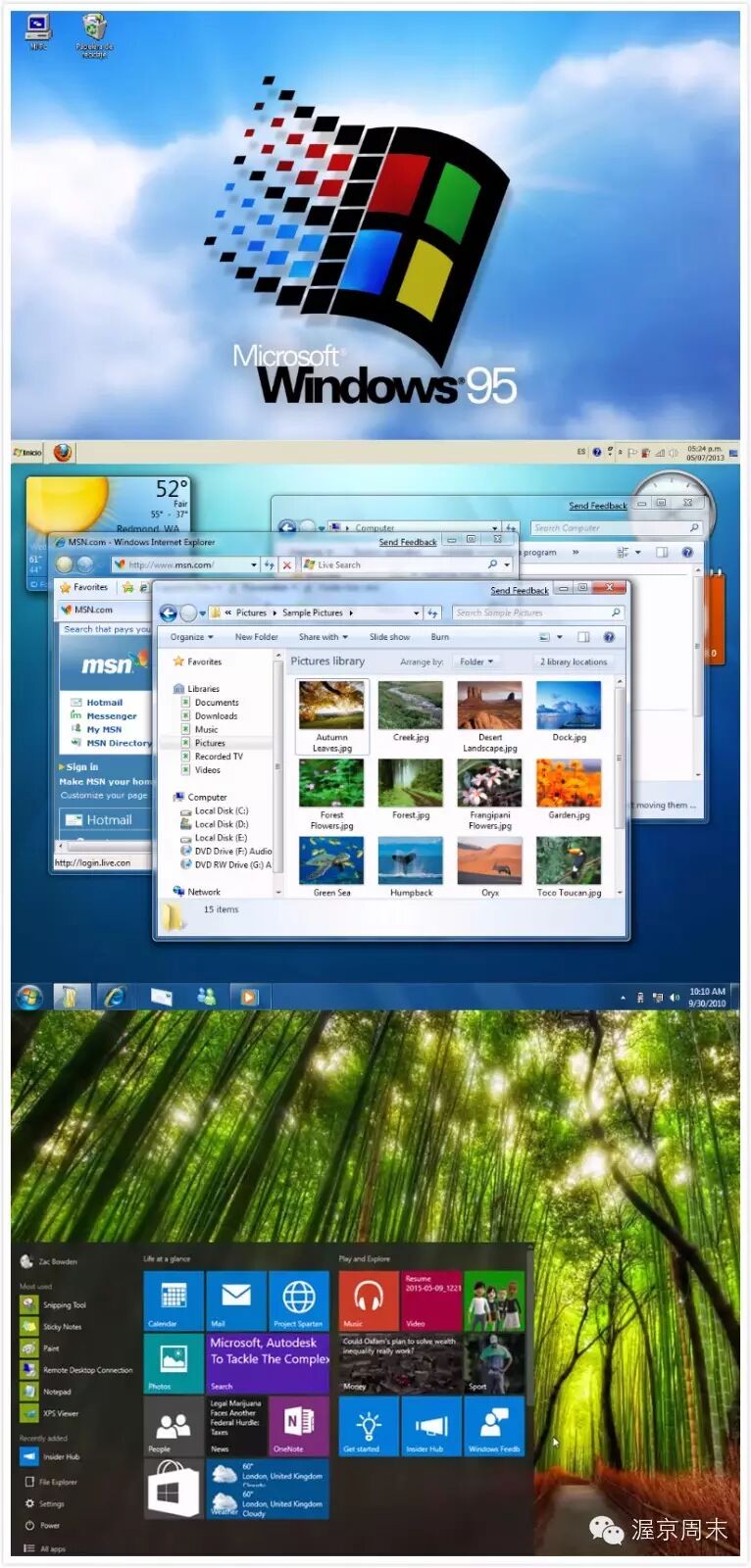This screenshot has width=751, height=1568.
Task: Click the volume icon in Windows 7 tray
Action: tap(674, 998)
